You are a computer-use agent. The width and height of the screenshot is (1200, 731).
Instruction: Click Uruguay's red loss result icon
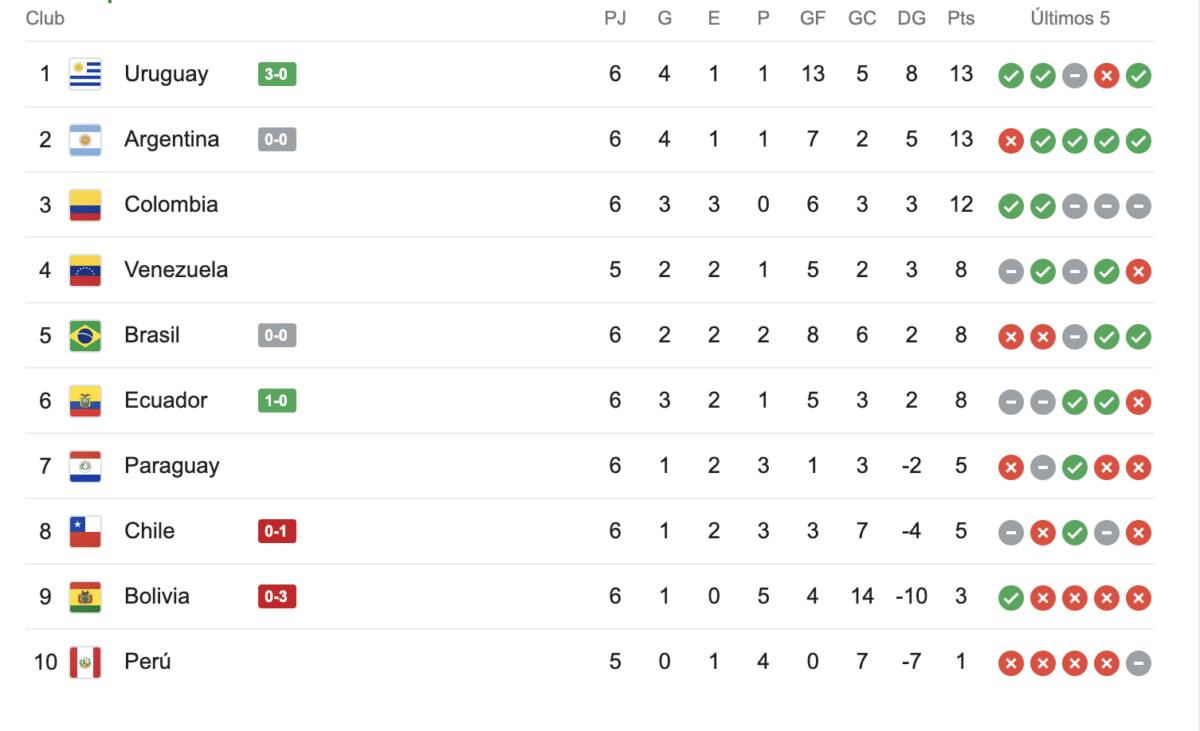click(1106, 76)
